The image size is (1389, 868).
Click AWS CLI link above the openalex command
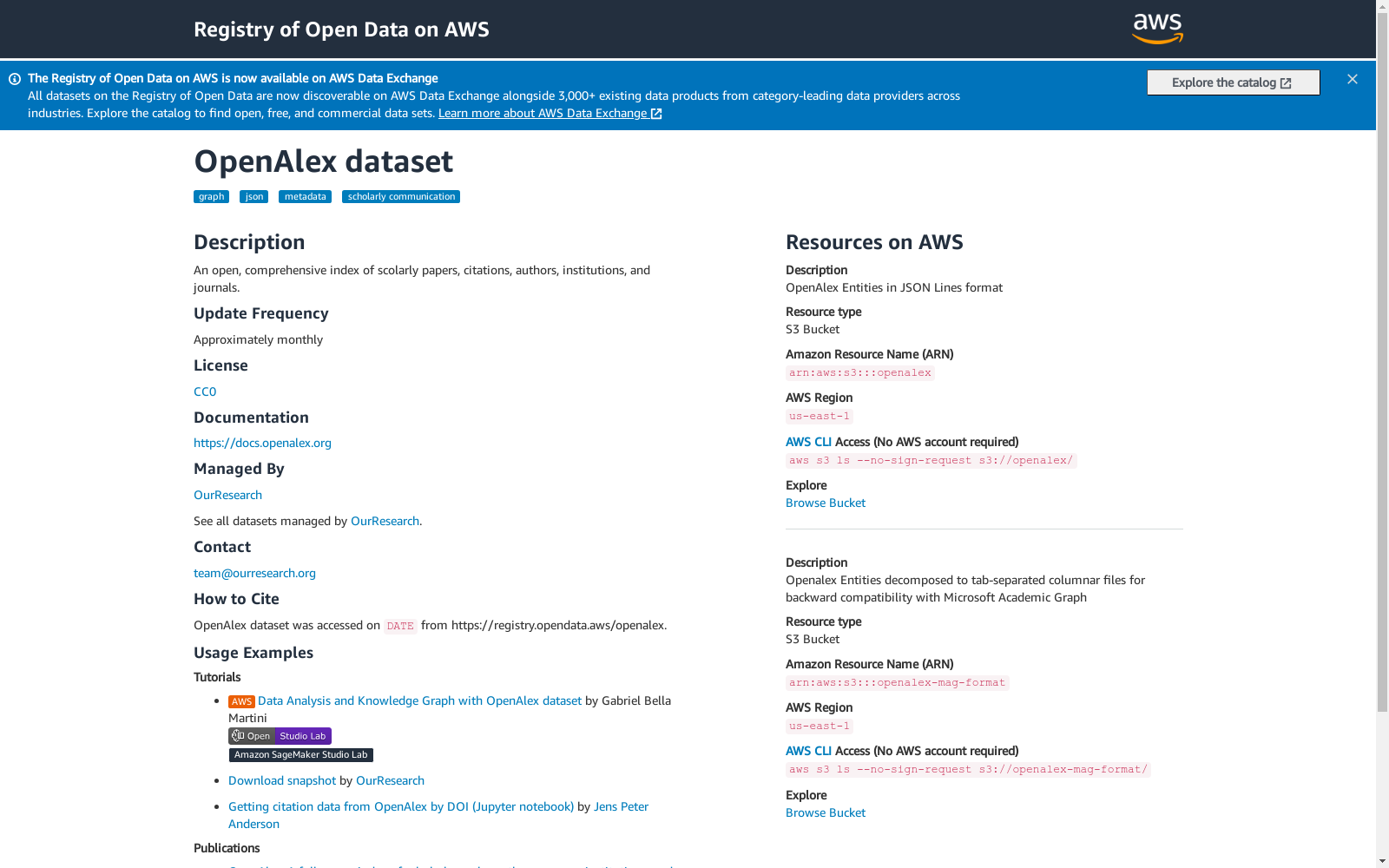(808, 442)
